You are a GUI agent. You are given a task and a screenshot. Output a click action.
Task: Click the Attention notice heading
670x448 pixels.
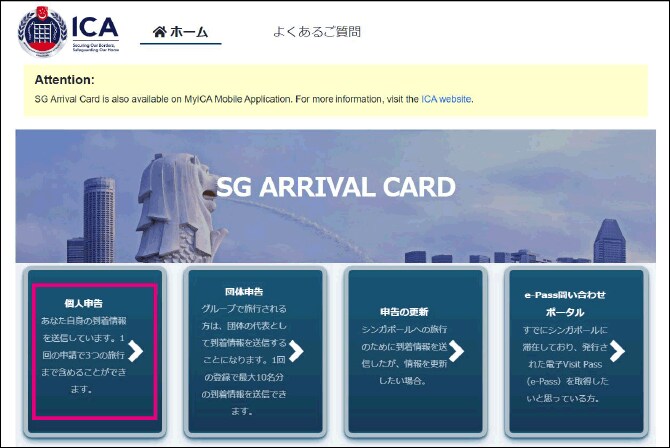click(65, 80)
